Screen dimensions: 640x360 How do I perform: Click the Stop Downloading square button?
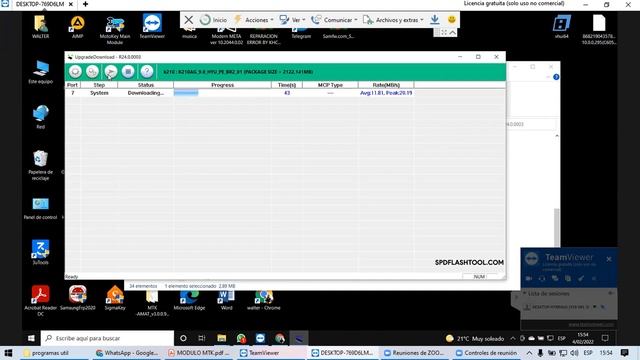(128, 72)
